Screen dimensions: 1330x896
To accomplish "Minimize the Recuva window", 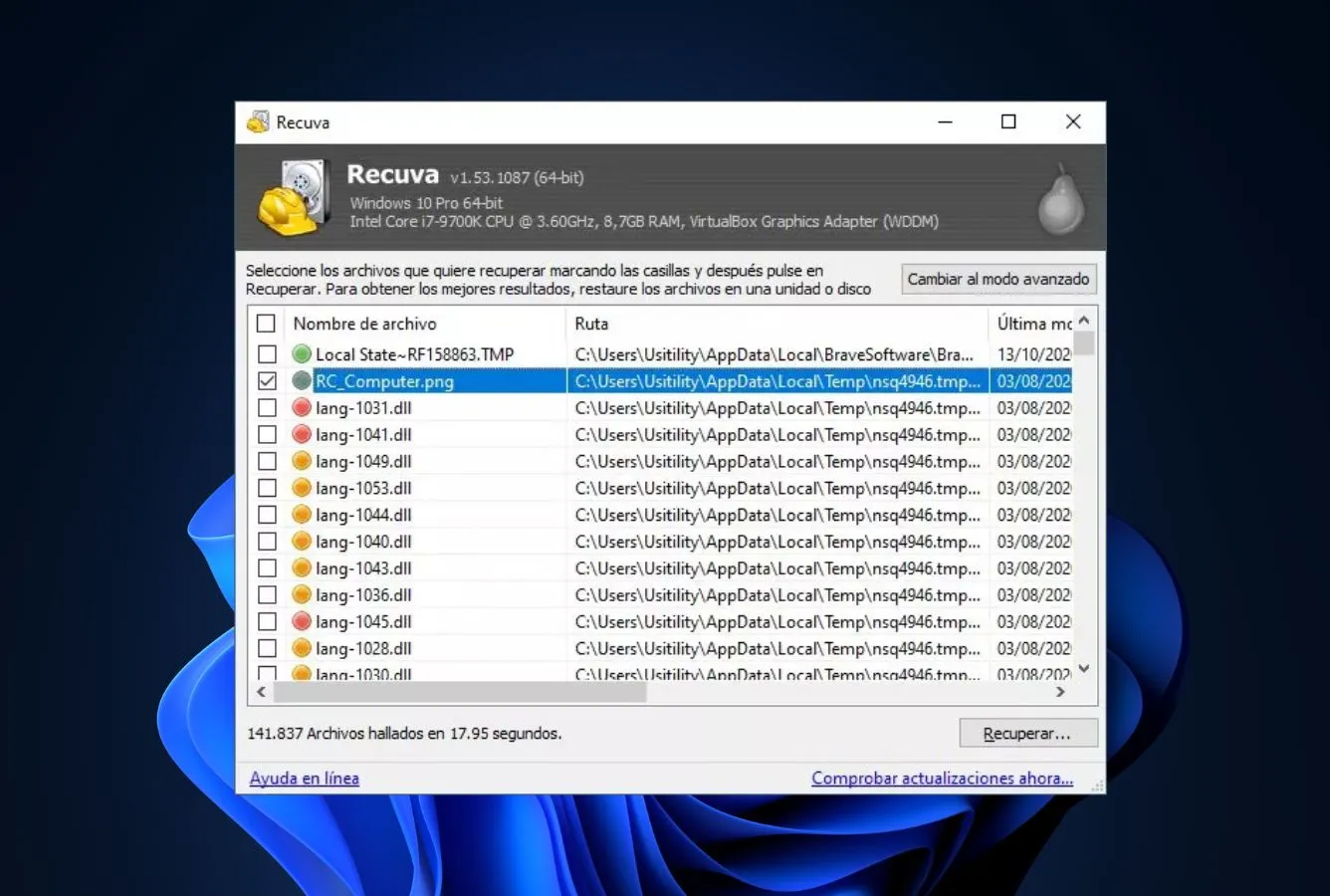I will tap(945, 121).
